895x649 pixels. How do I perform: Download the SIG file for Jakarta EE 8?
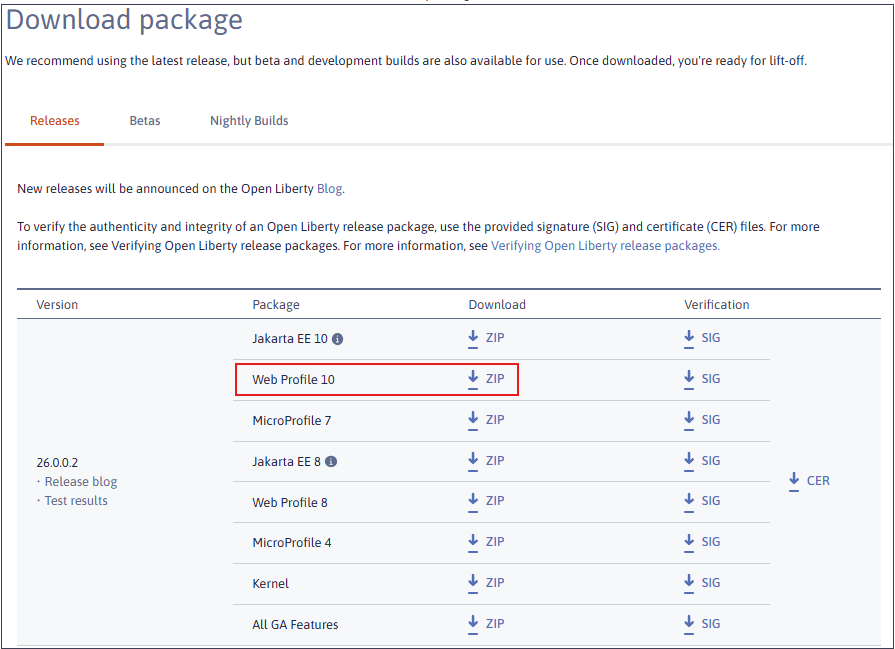click(702, 461)
